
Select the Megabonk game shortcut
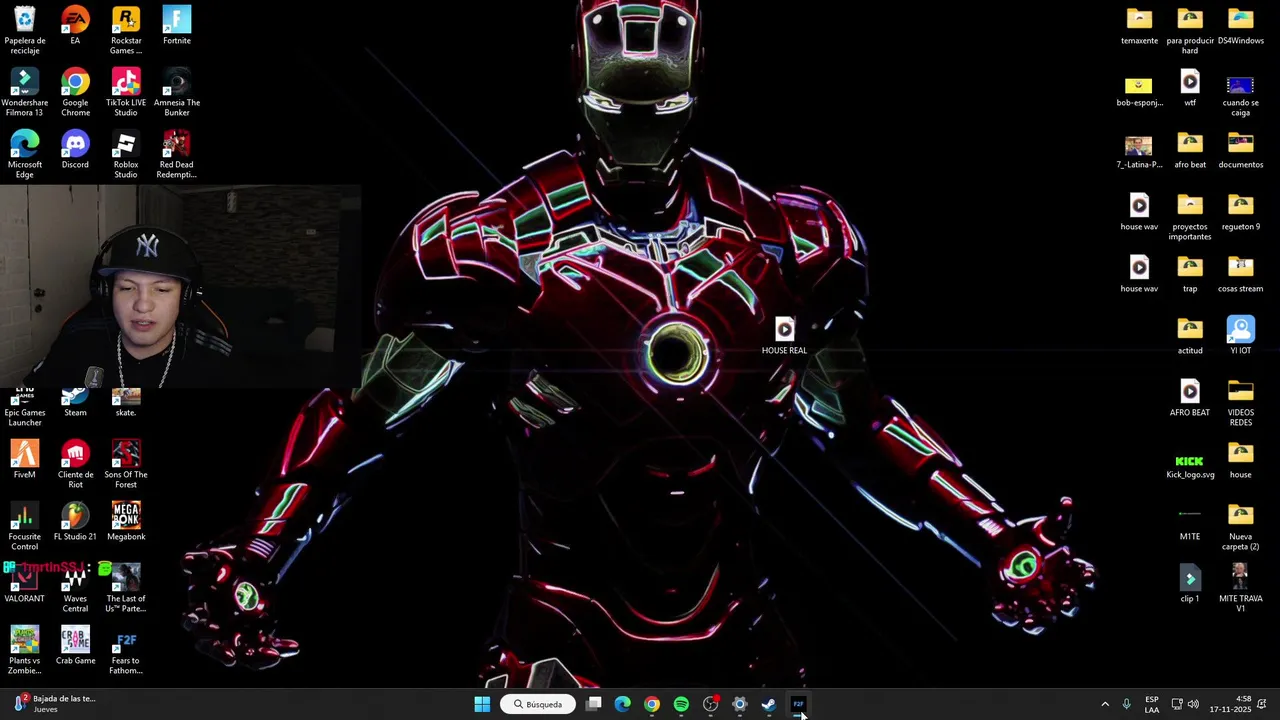(x=126, y=522)
